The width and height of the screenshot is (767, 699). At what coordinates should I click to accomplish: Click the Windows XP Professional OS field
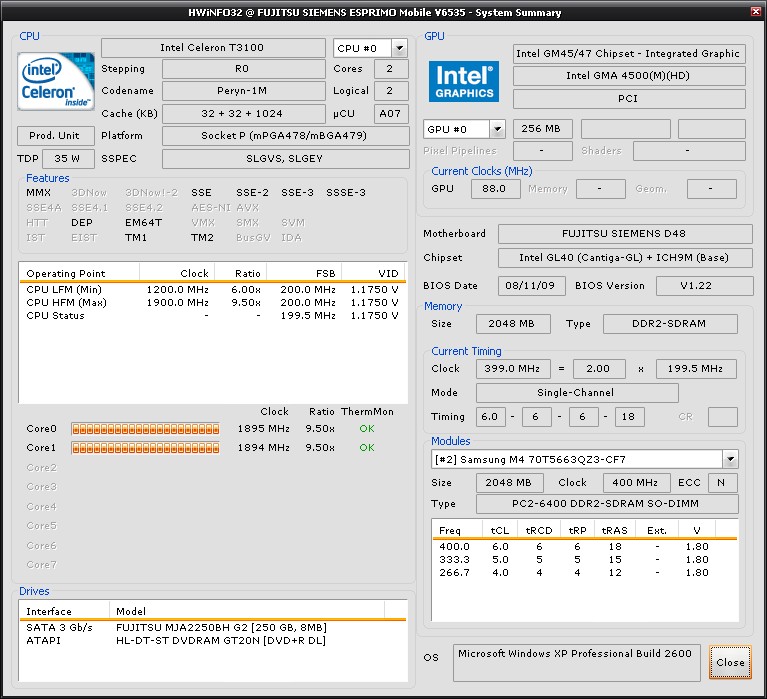(x=577, y=663)
